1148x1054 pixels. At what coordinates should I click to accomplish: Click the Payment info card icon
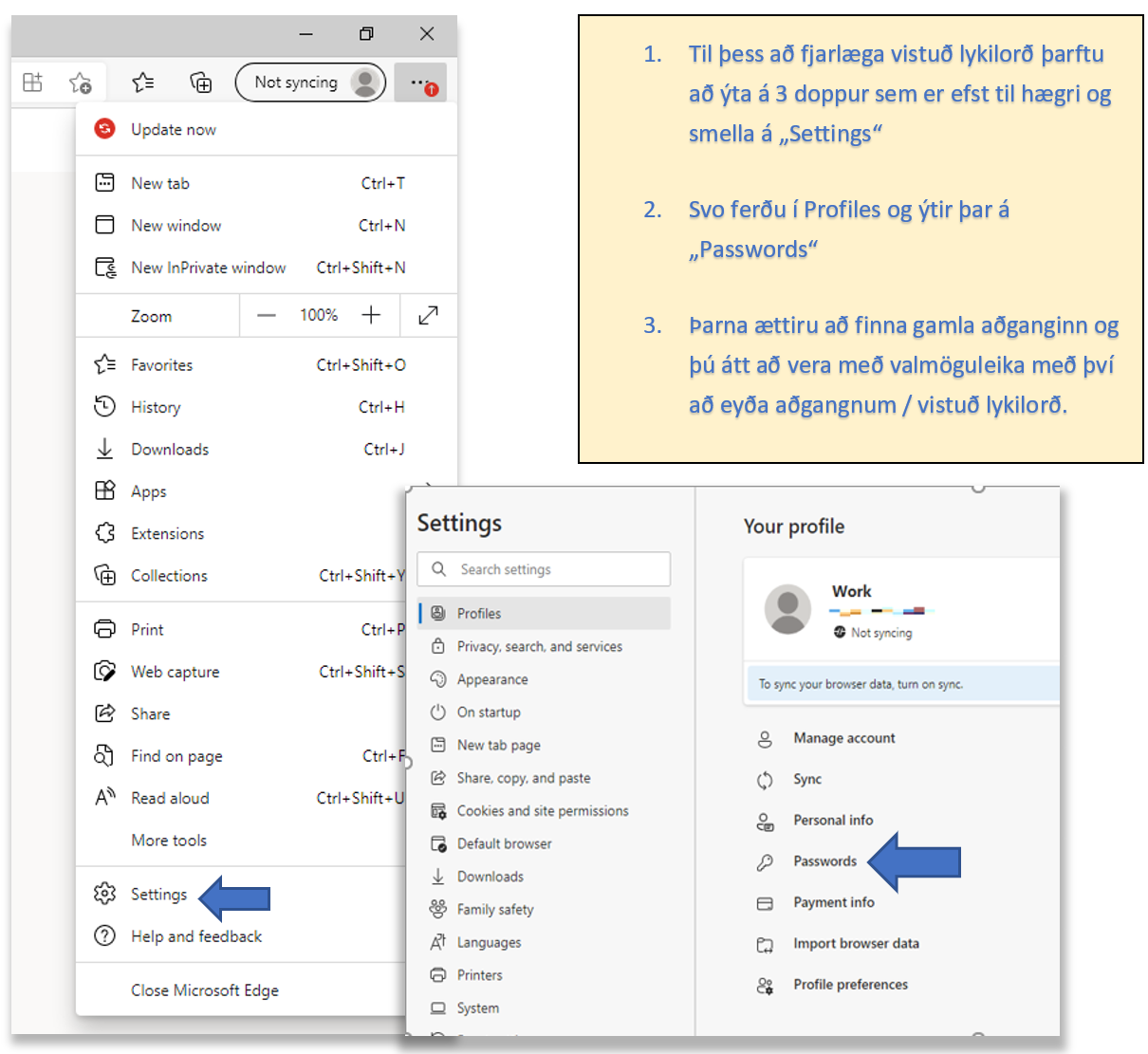(765, 903)
